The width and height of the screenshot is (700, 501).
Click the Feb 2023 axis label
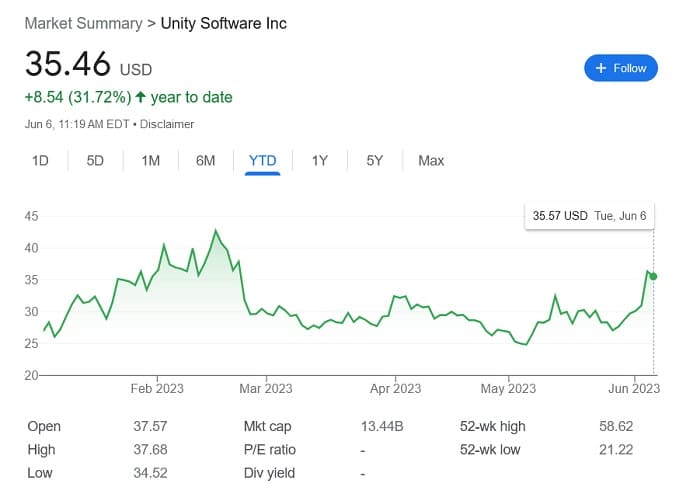[157, 388]
